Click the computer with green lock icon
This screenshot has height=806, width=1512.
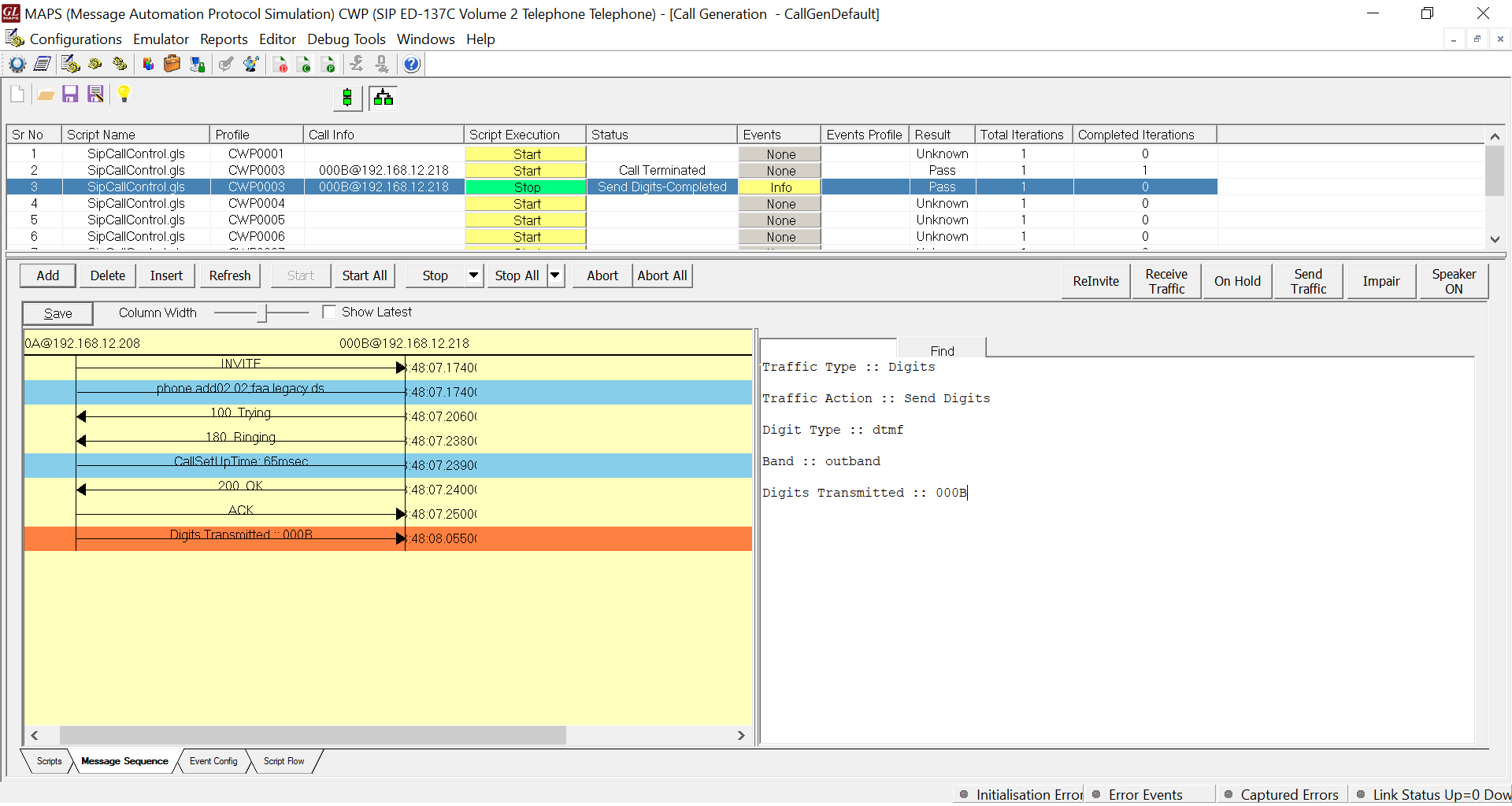click(x=197, y=65)
